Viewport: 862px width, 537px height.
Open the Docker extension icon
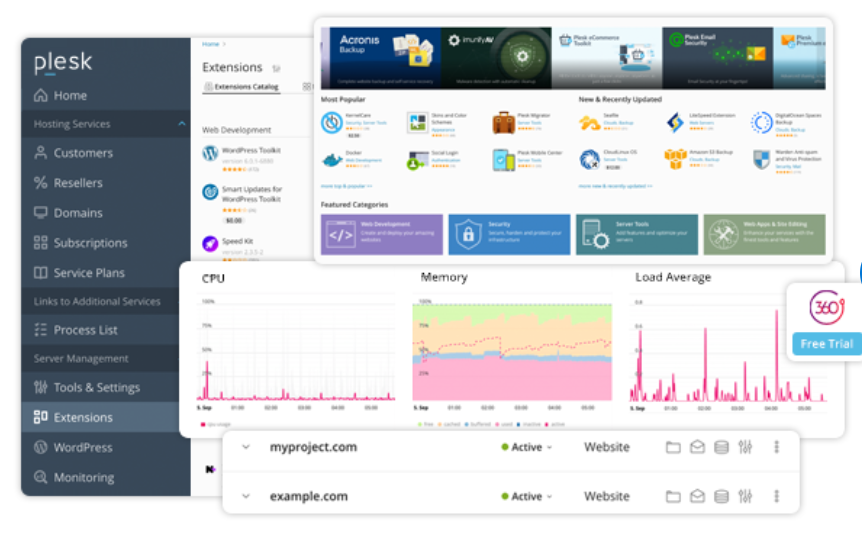click(331, 159)
